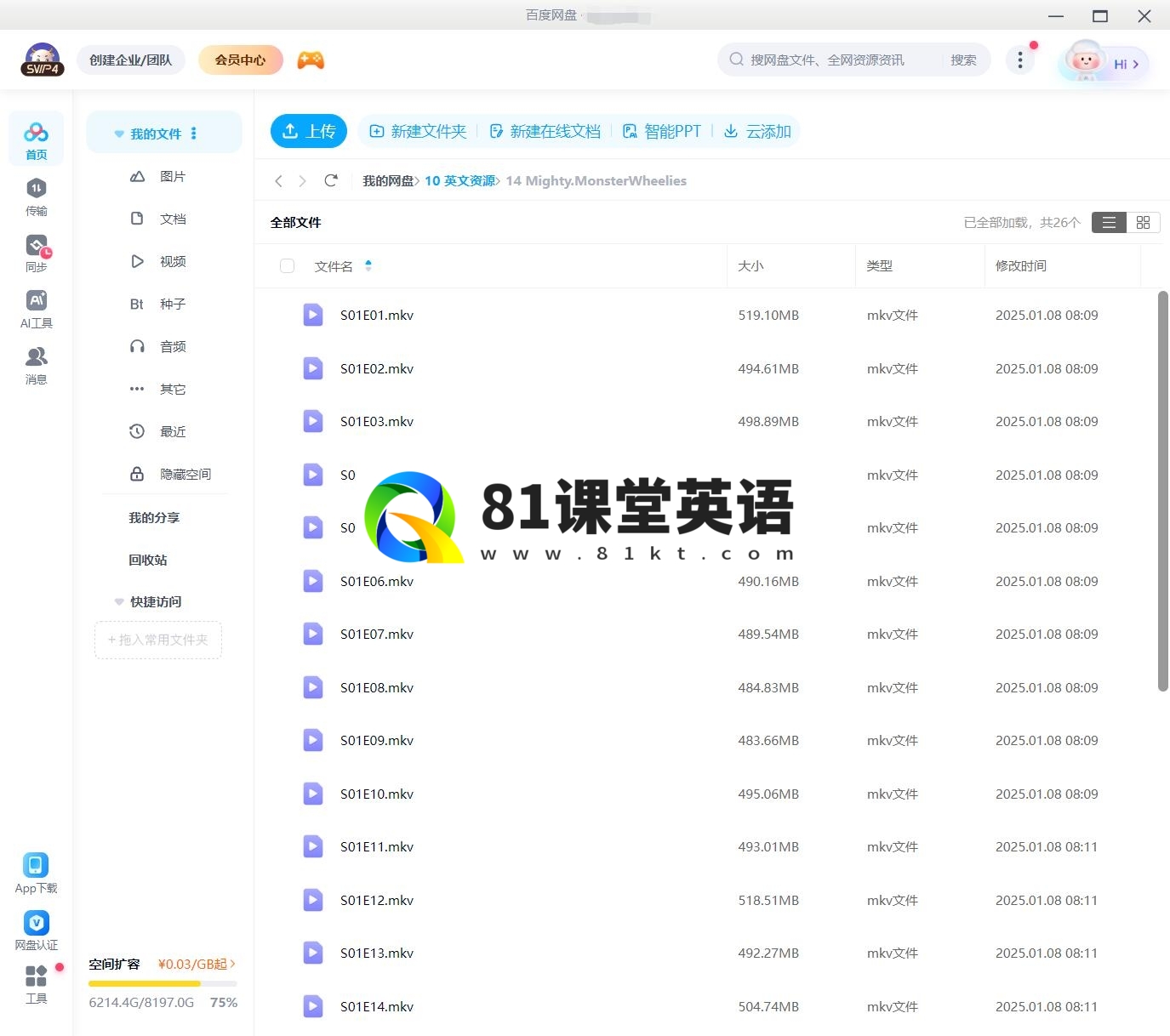Viewport: 1170px width, 1036px height.
Task: Open the 传输 transfer sidebar icon
Action: [36, 197]
